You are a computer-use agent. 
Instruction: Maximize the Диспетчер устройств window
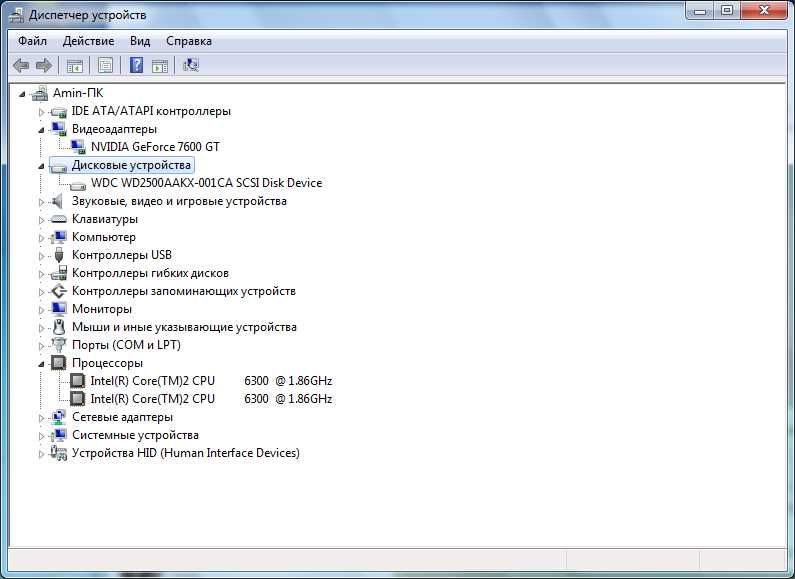(727, 11)
